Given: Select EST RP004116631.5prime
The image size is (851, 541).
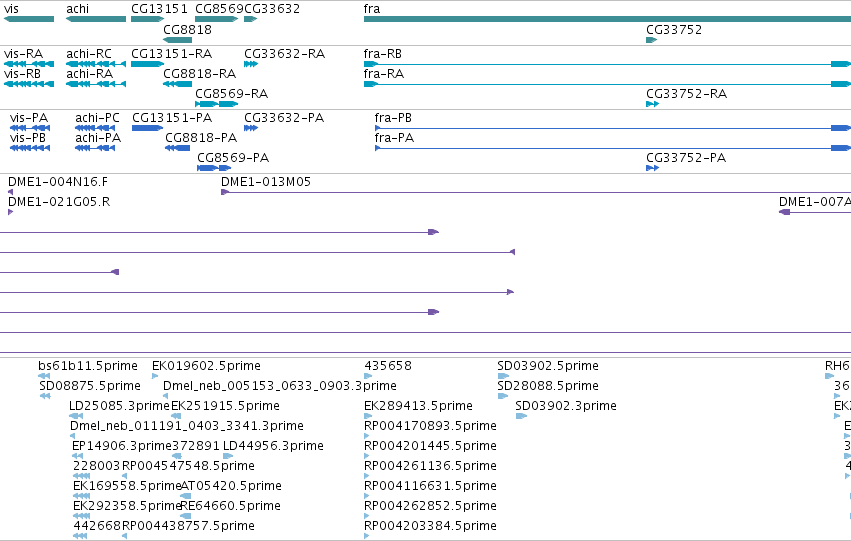Looking at the screenshot, I should [x=366, y=497].
